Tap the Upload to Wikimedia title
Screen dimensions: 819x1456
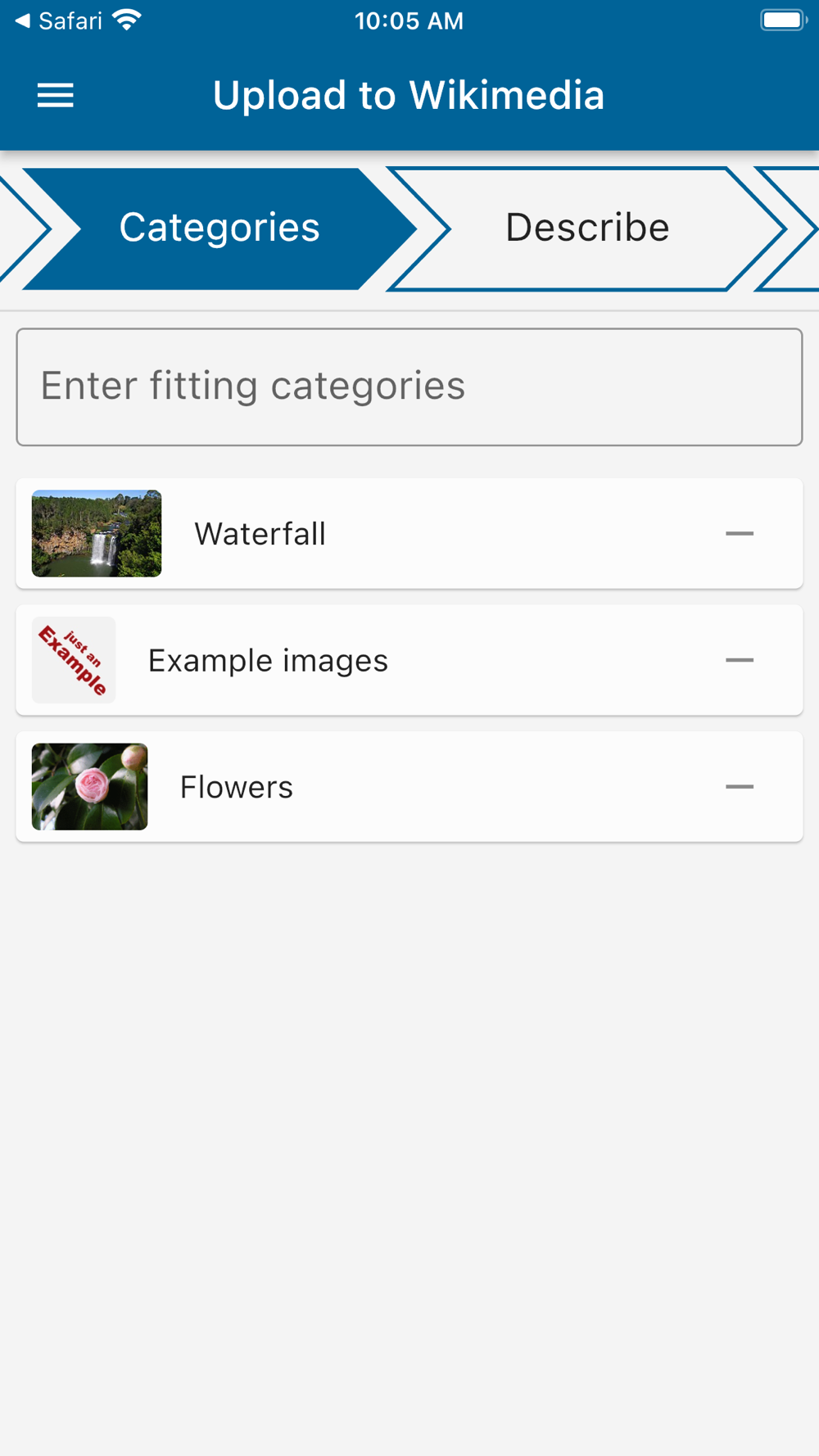(x=408, y=96)
